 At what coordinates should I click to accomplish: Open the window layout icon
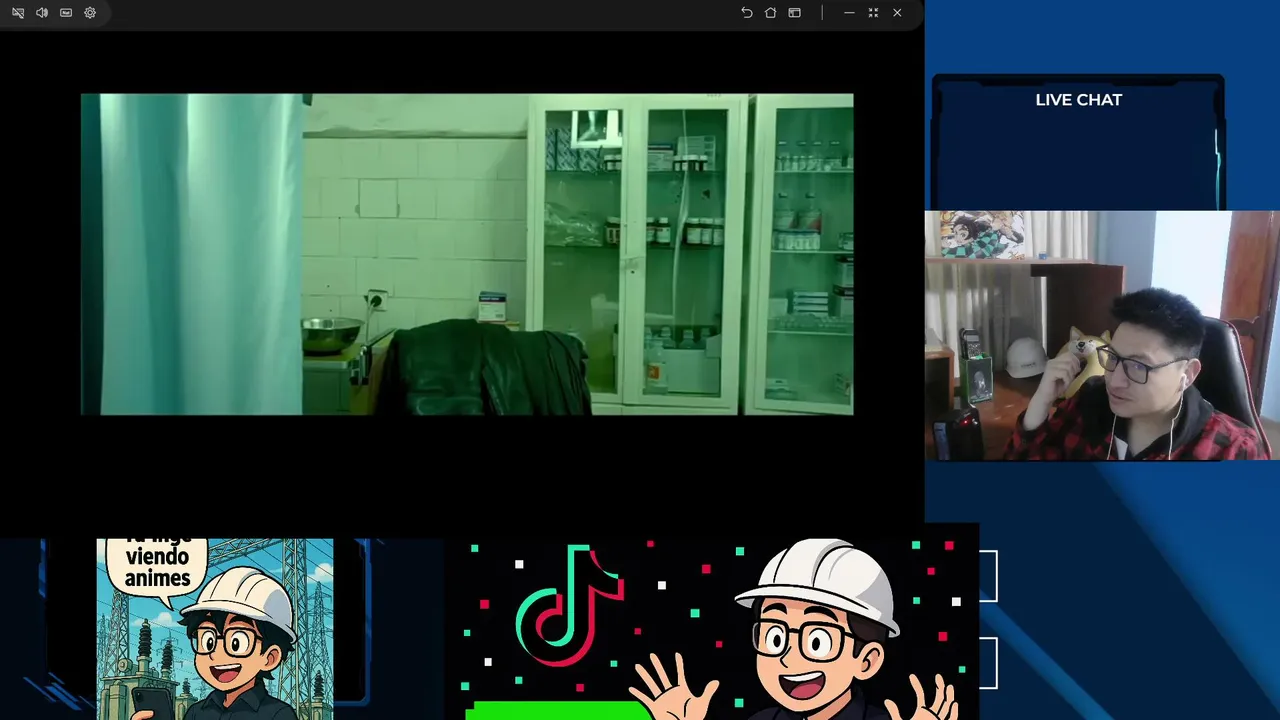[x=794, y=13]
